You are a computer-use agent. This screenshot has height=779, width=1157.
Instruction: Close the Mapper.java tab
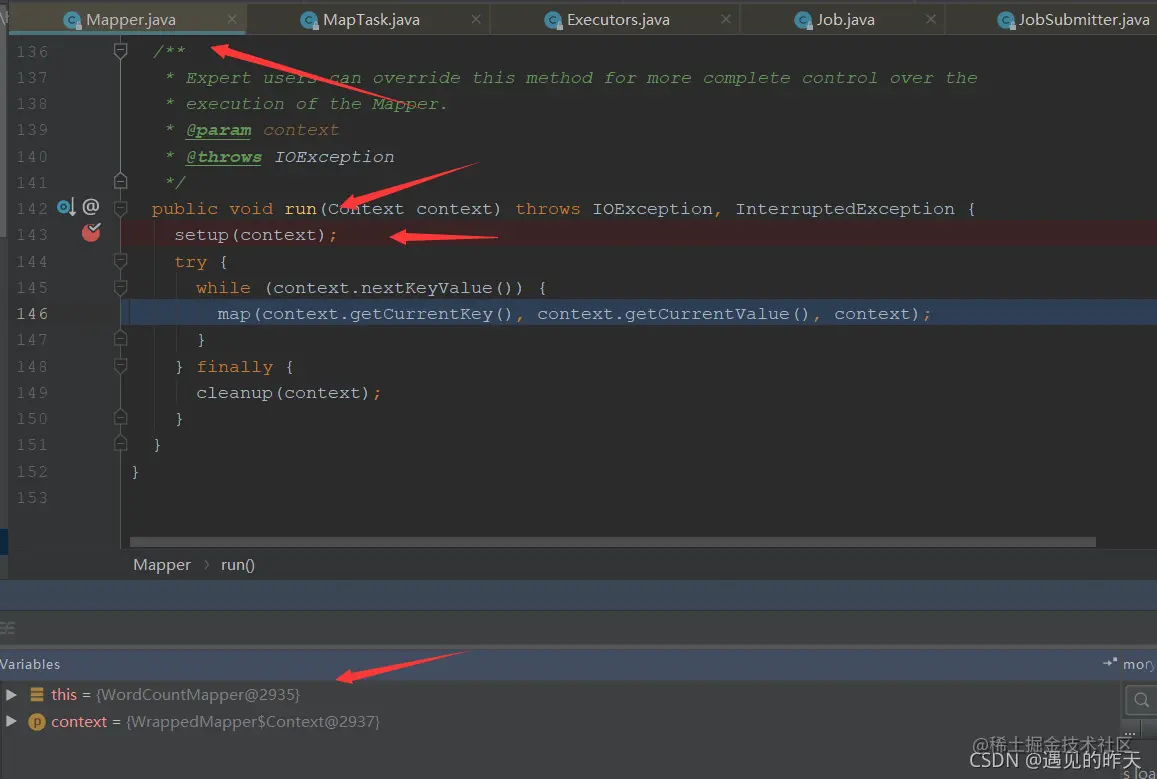click(x=232, y=19)
